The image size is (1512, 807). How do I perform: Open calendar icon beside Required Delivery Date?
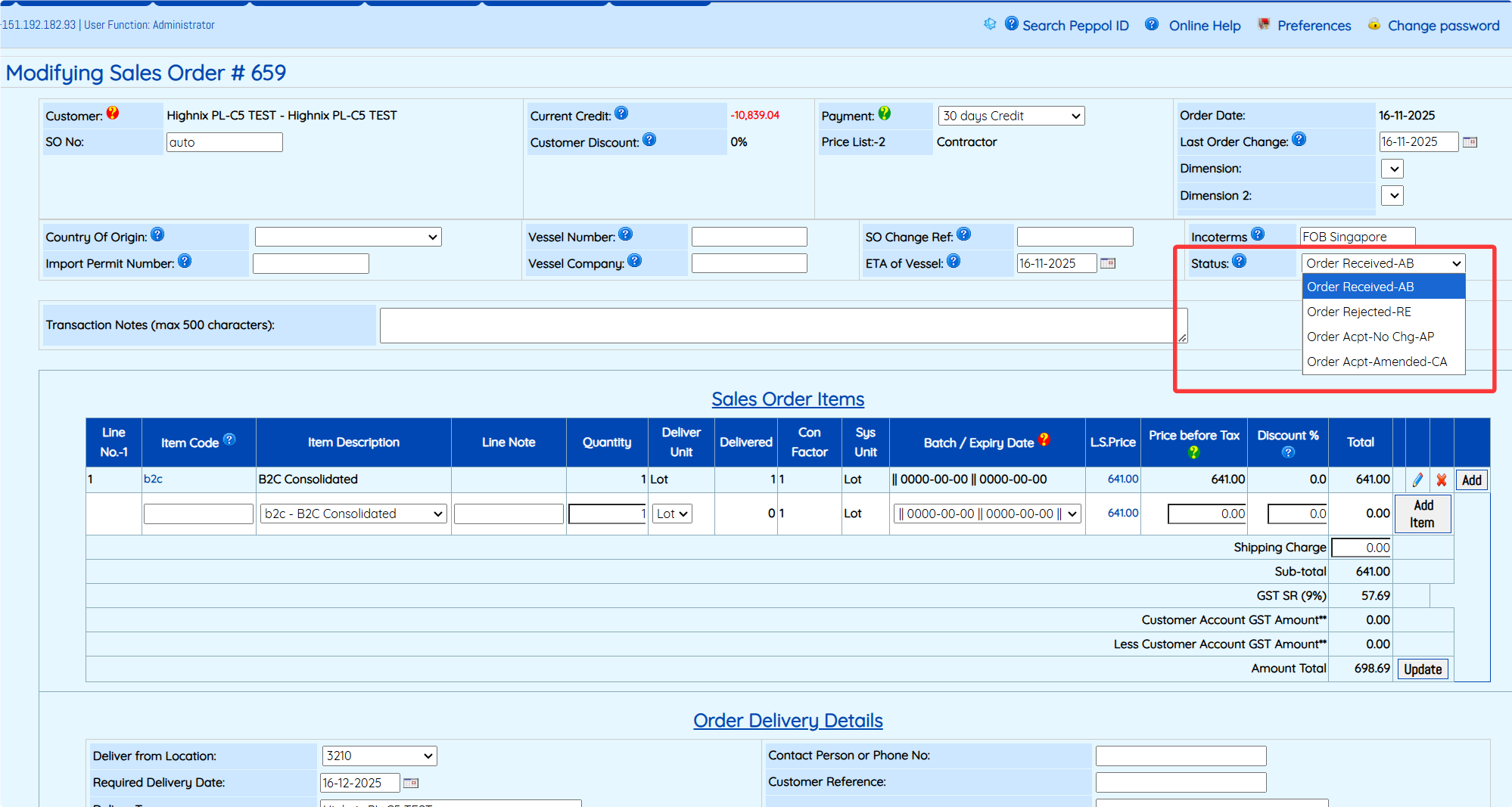(411, 783)
